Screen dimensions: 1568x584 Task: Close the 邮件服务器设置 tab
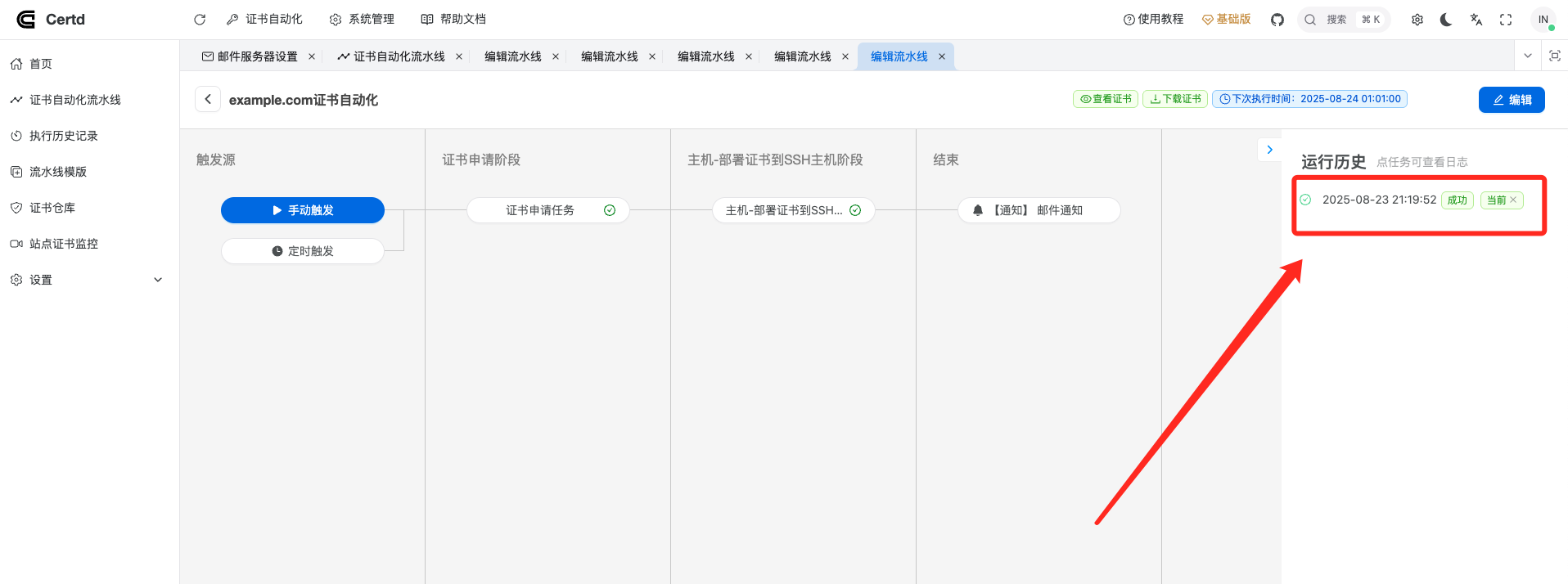[312, 56]
